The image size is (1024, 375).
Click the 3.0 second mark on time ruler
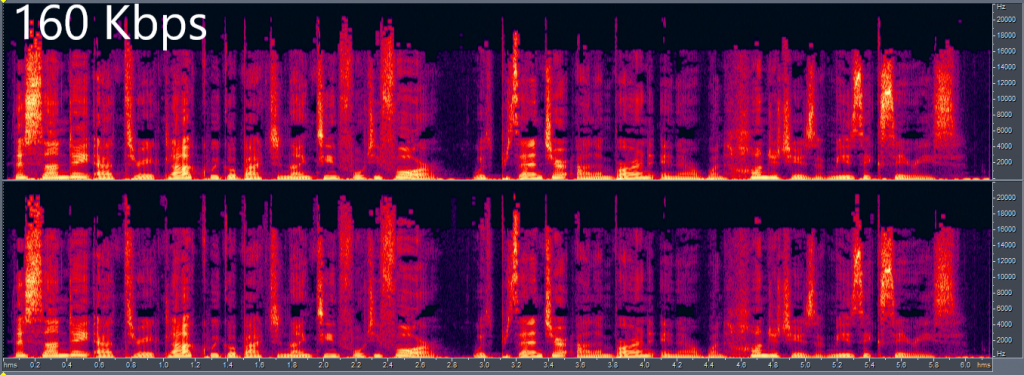pyautogui.click(x=484, y=364)
